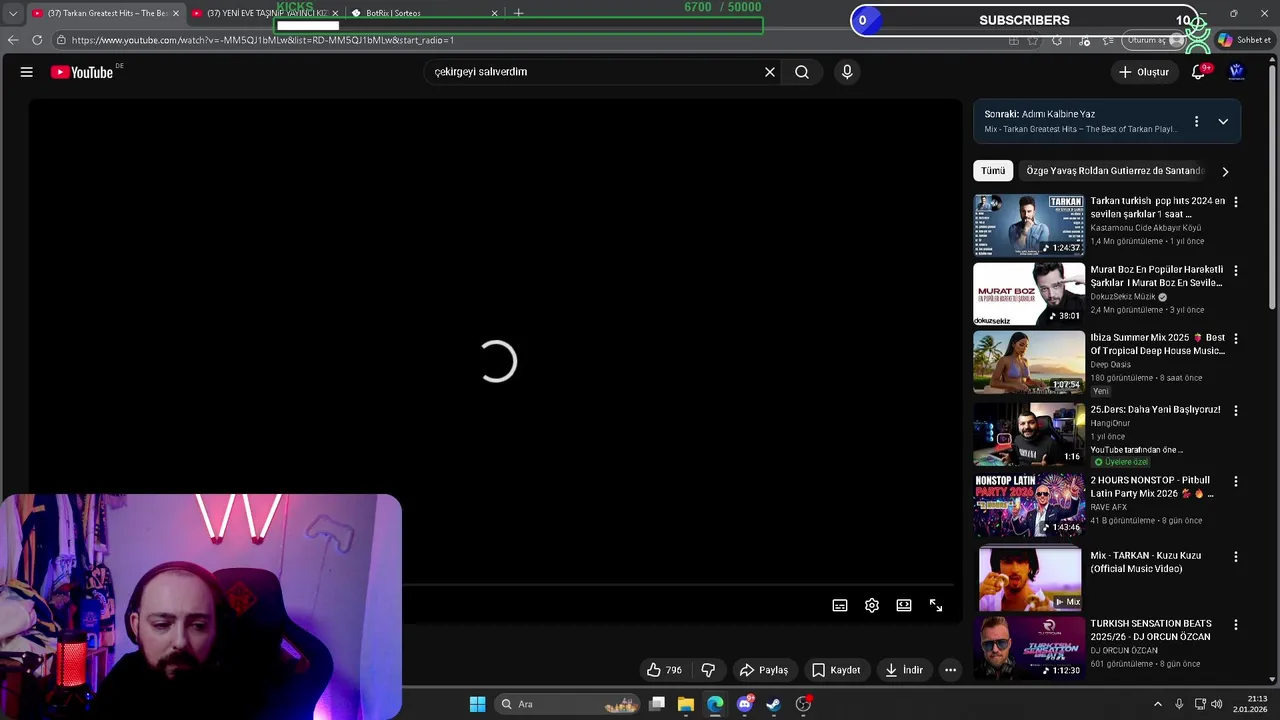Open Task View on the taskbar
1280x720 pixels.
click(657, 704)
